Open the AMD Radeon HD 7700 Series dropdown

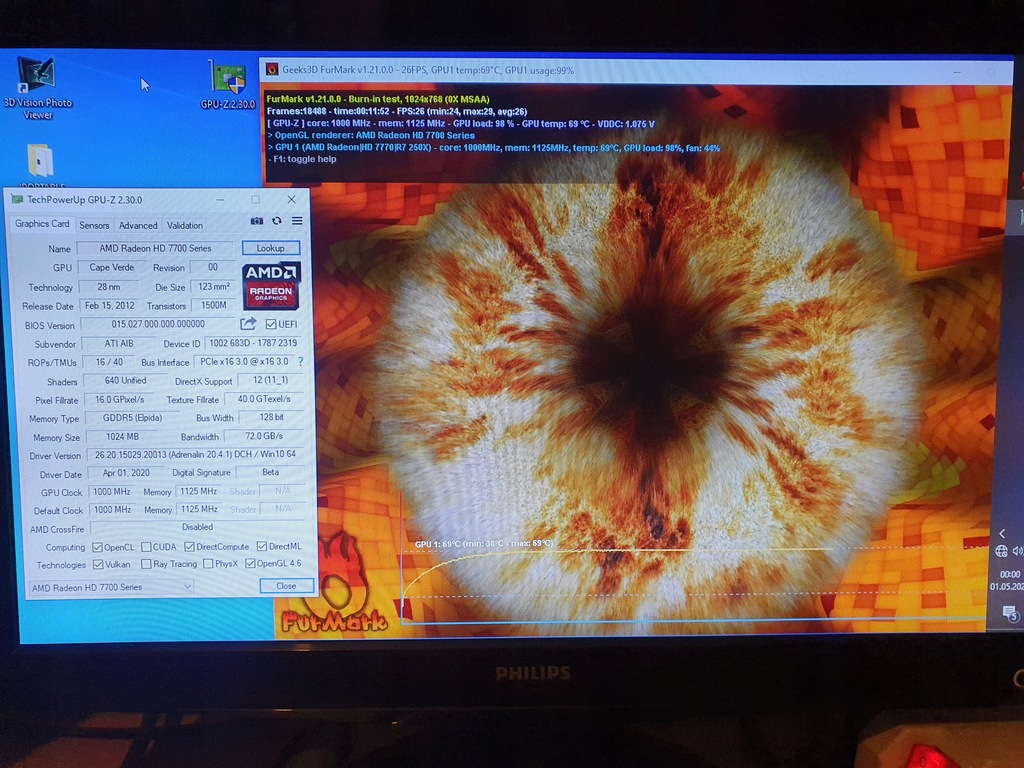pos(111,587)
